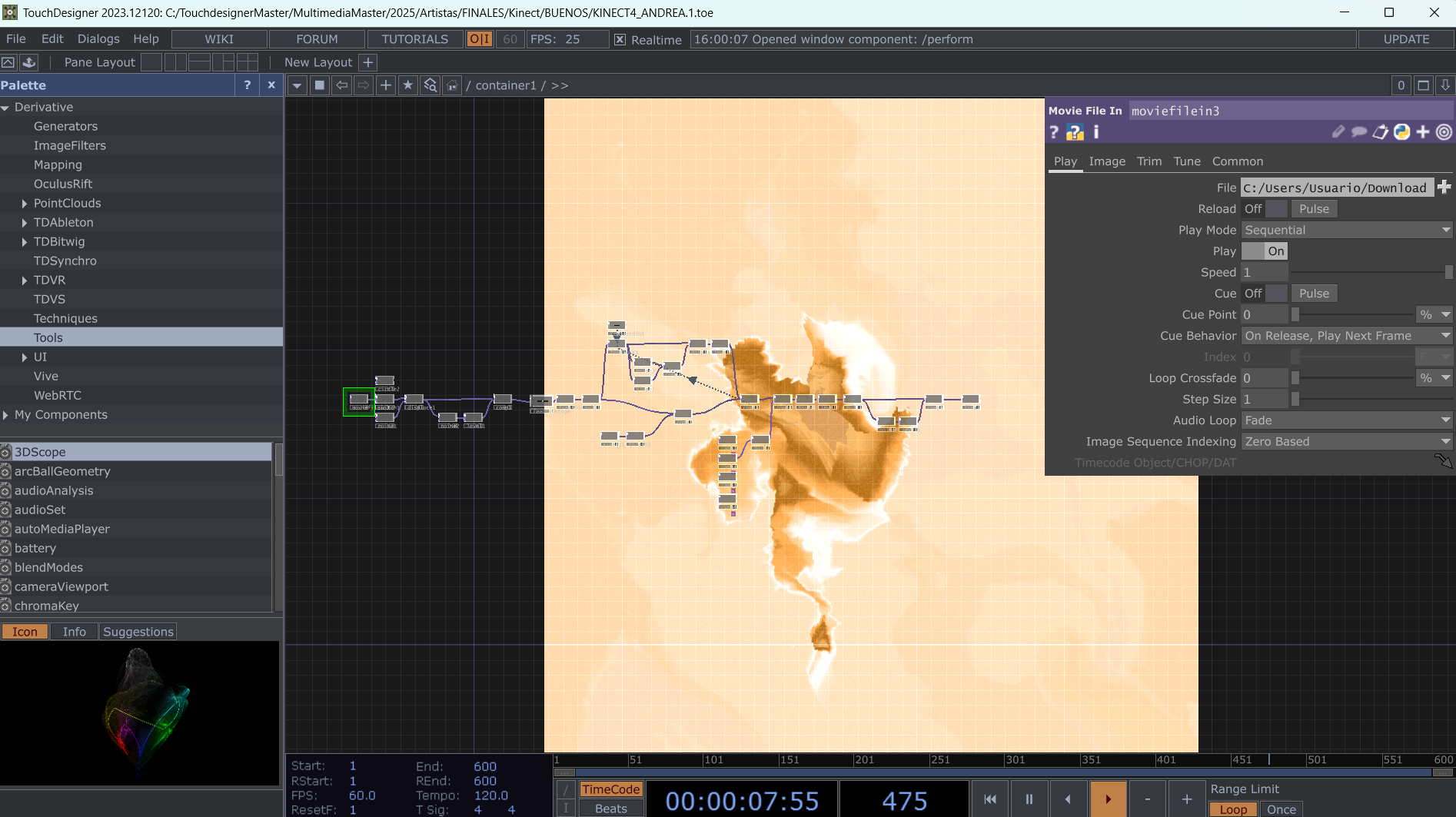Adjust the Cue Point slider
This screenshot has height=817, width=1456.
[x=1353, y=315]
